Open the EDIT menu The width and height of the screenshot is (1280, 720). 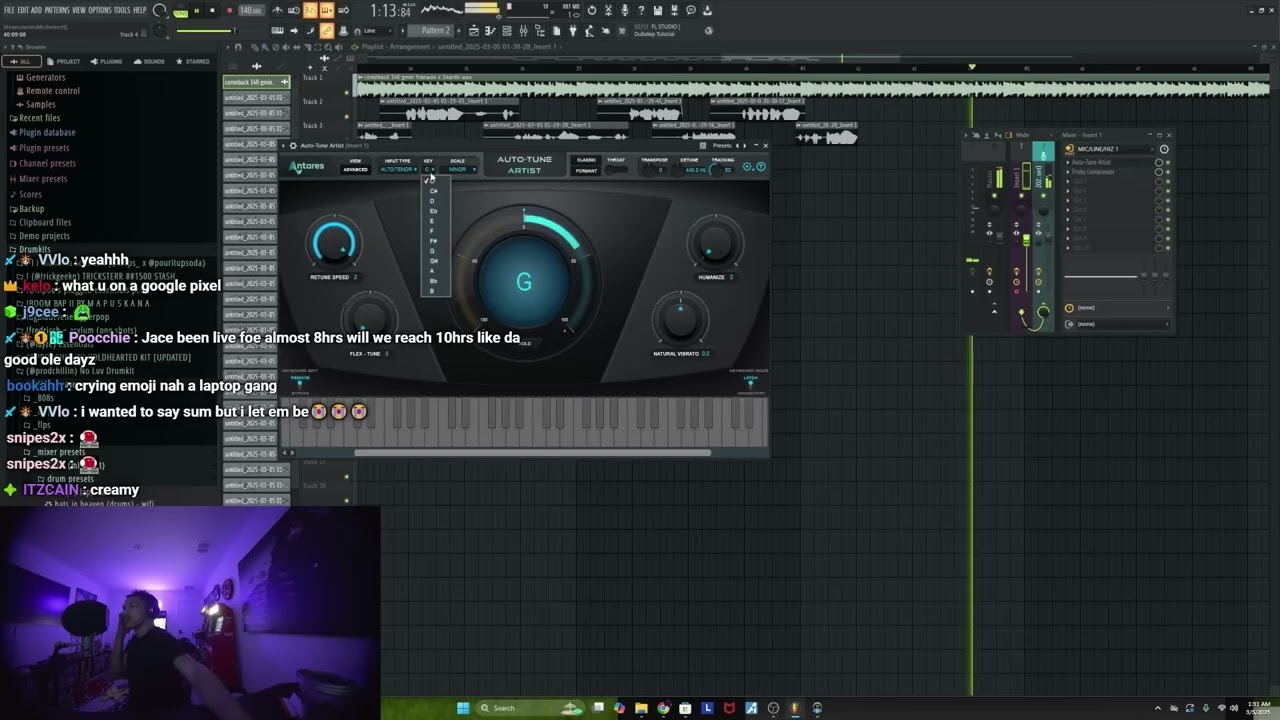point(23,10)
